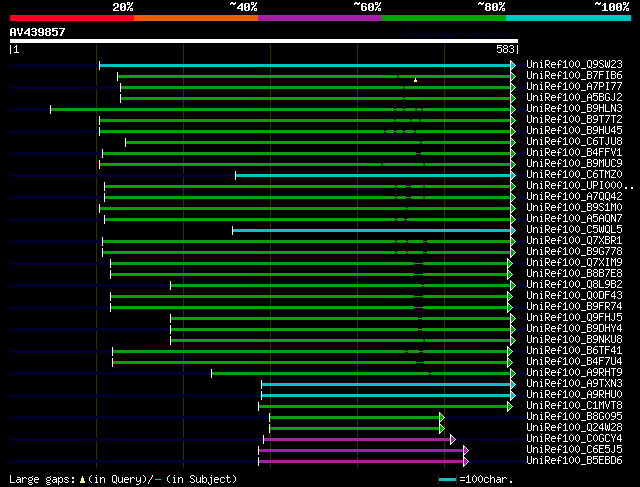Select the UniRef100_B4FFV1 label
The width and height of the screenshot is (640, 487).
[574, 153]
